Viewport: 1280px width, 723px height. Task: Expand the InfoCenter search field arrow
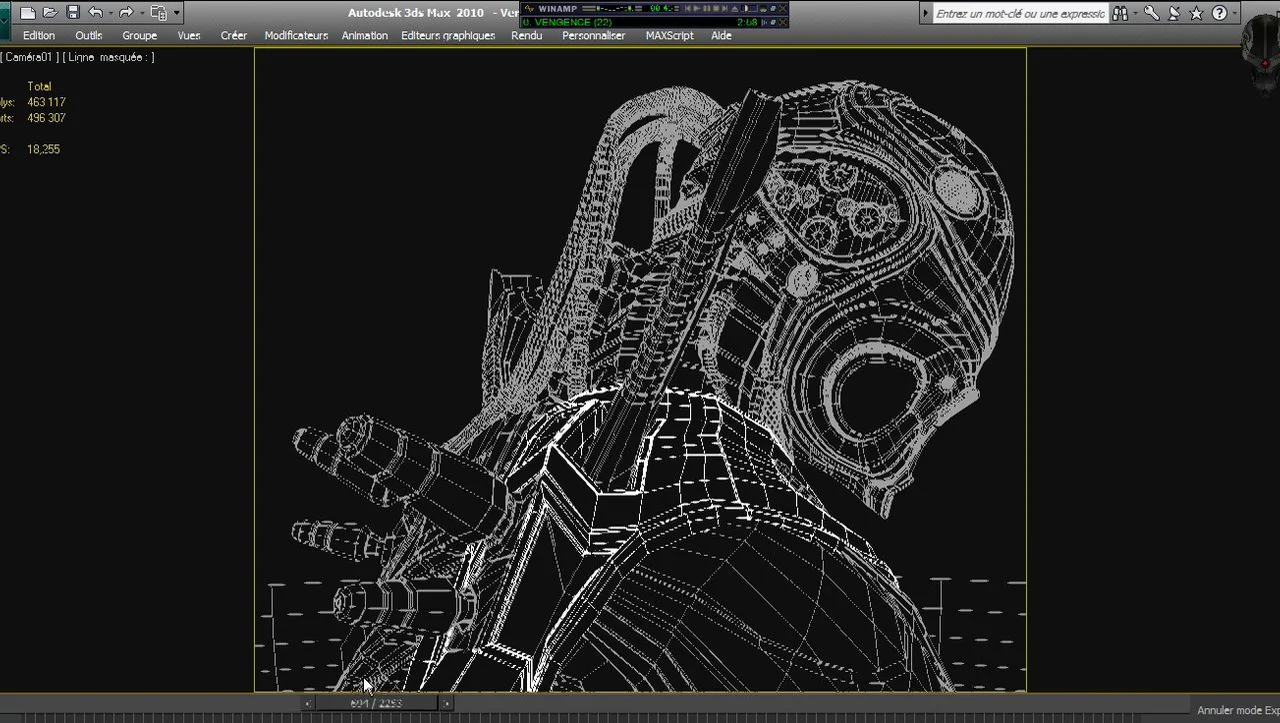pyautogui.click(x=926, y=13)
